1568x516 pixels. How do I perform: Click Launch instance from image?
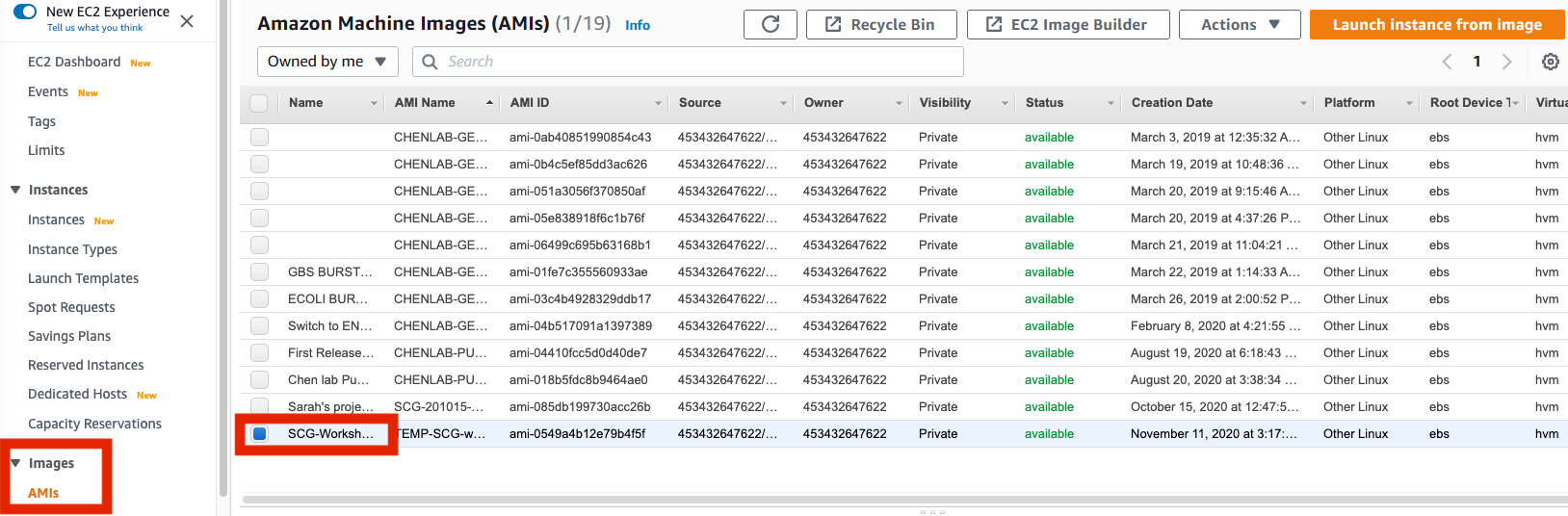(x=1437, y=25)
